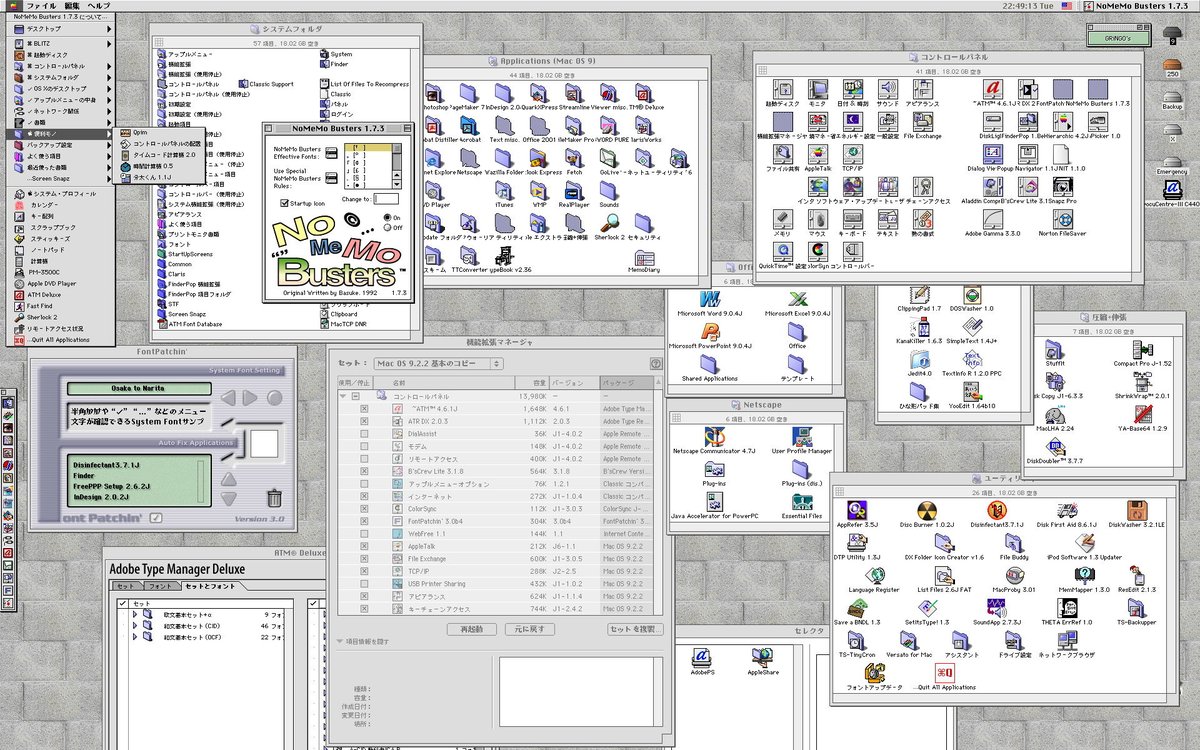Open the Jedit4.0 icon

tap(919, 359)
